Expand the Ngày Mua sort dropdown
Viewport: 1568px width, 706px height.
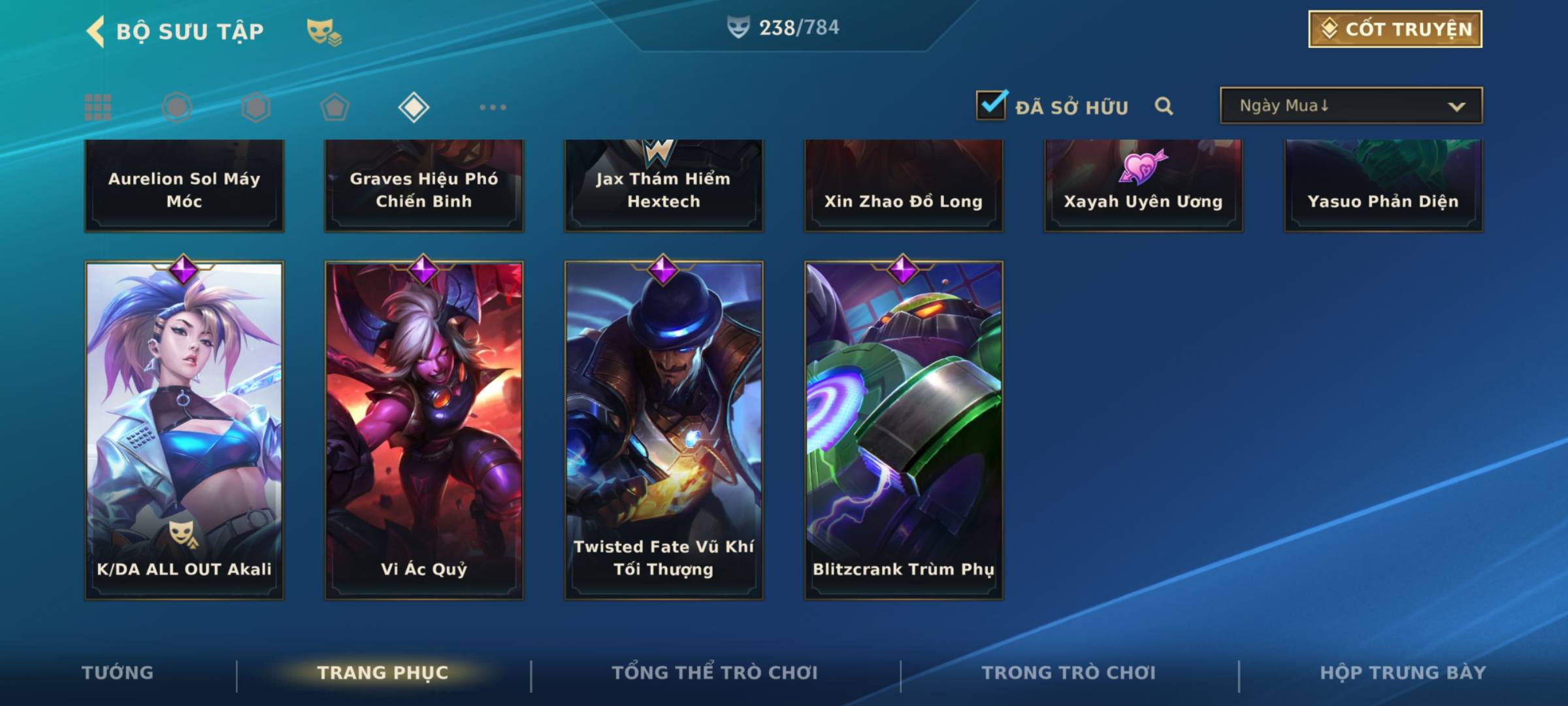tap(1351, 105)
